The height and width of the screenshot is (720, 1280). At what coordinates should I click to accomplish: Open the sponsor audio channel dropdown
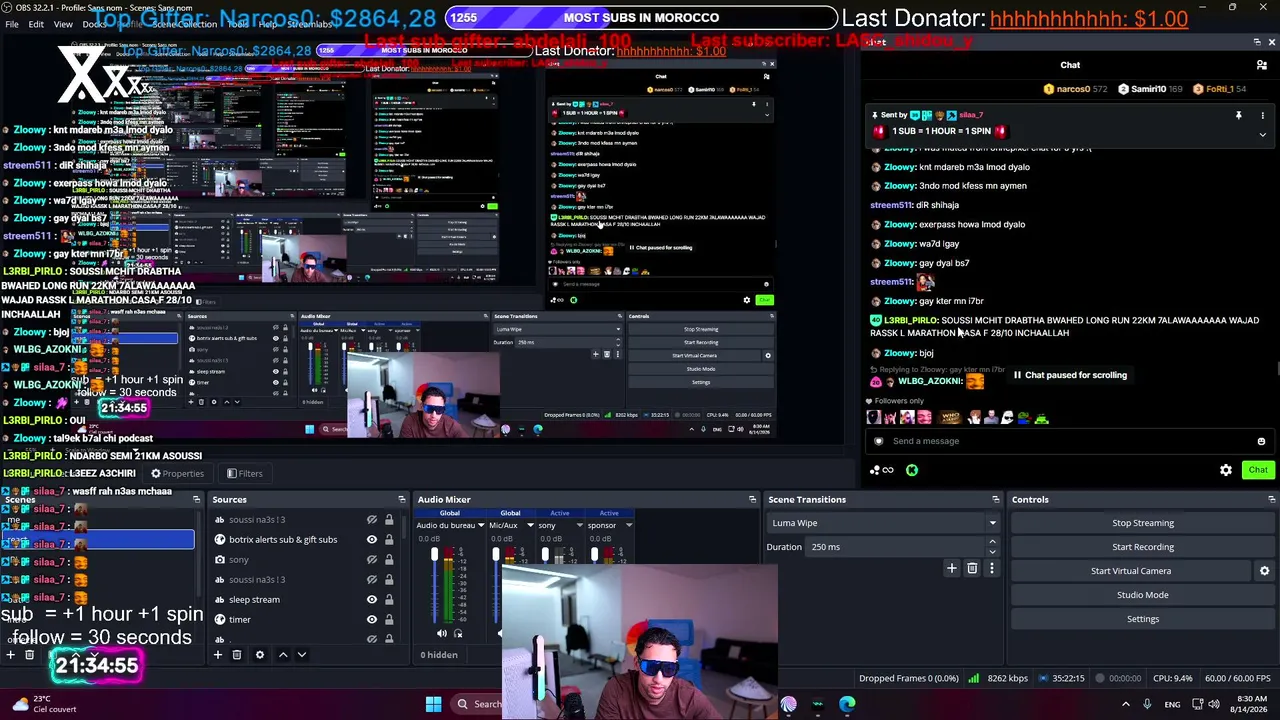629,526
